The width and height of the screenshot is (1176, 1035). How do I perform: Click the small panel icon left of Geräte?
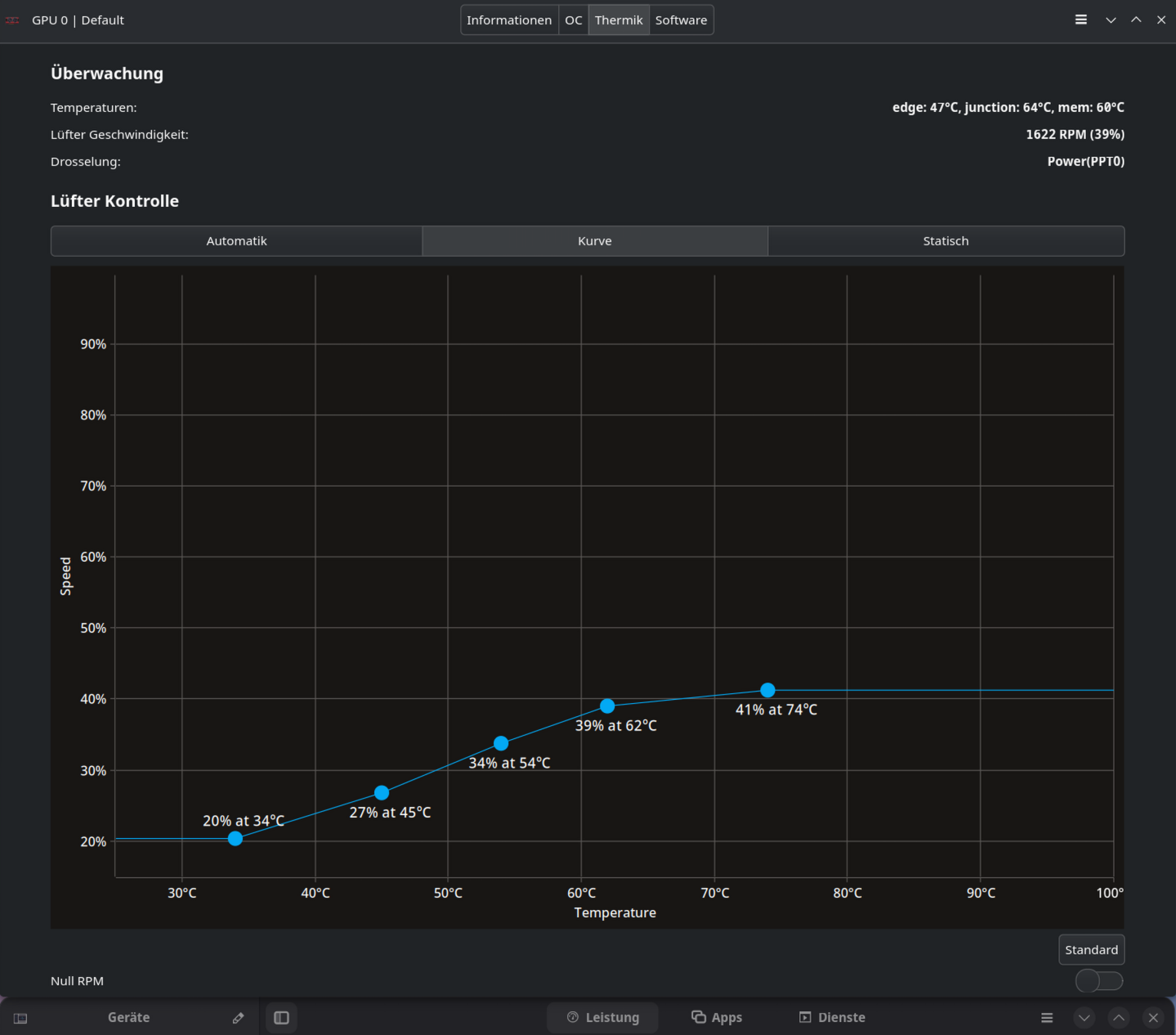point(20,1018)
